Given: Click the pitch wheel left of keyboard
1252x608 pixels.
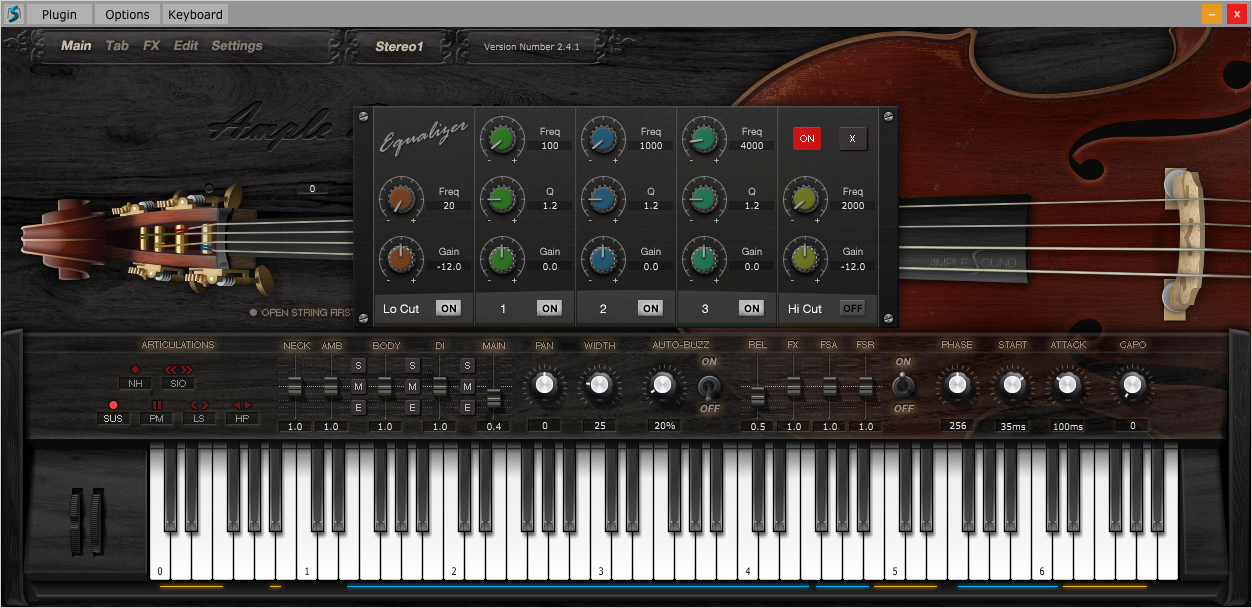Looking at the screenshot, I should pyautogui.click(x=76, y=522).
